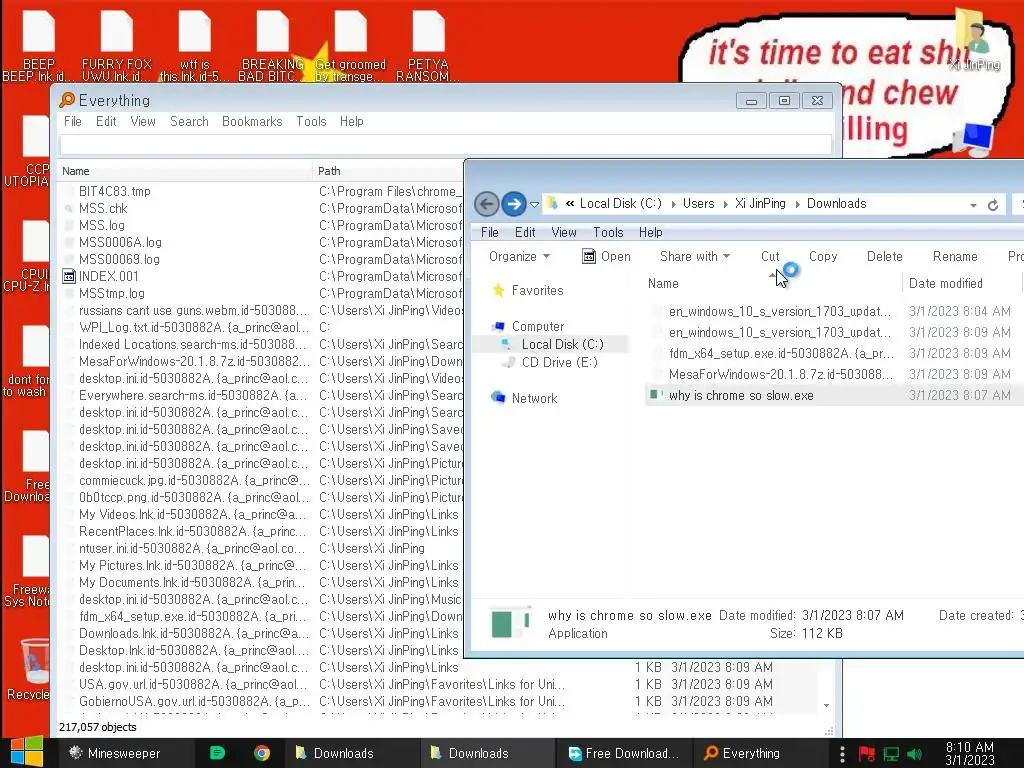This screenshot has height=768, width=1024.
Task: Select MSS.chk in Everything results
Action: point(103,208)
